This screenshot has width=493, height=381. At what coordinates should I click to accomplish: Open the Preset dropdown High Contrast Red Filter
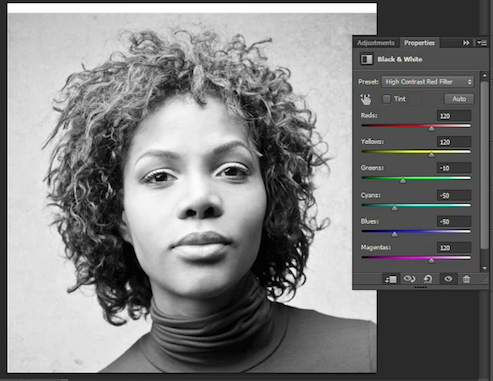(428, 82)
